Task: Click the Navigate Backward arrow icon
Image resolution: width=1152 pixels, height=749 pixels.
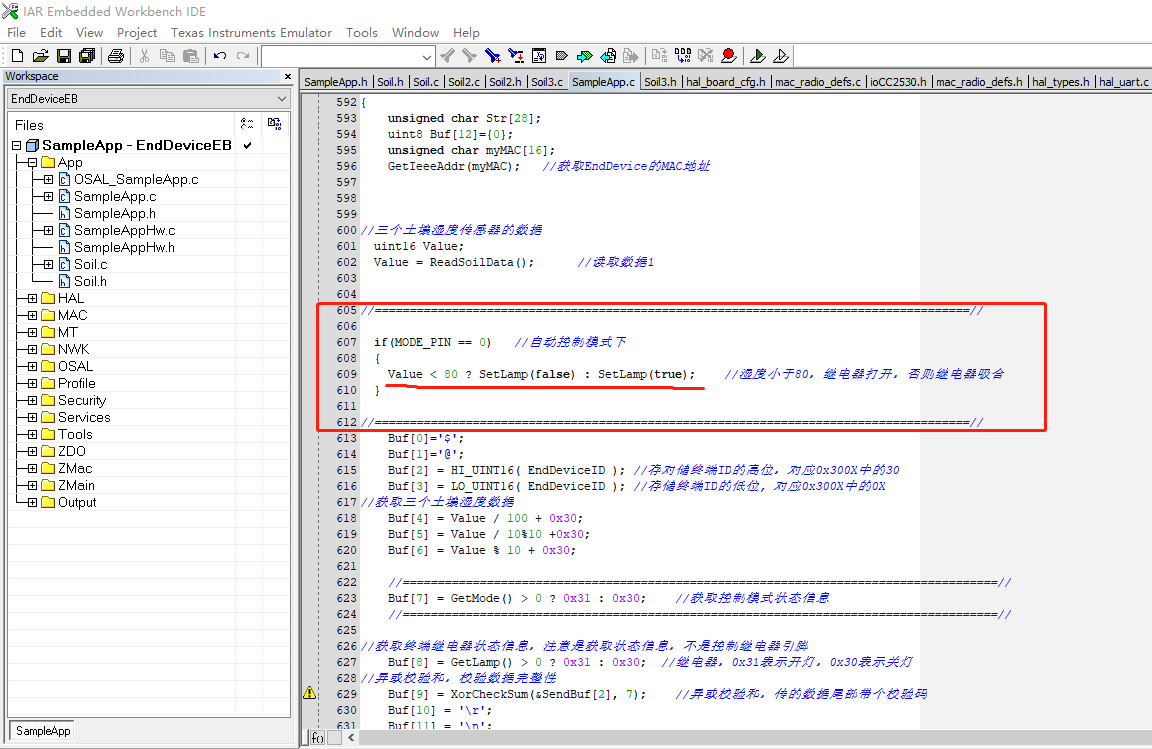Action: pos(608,56)
